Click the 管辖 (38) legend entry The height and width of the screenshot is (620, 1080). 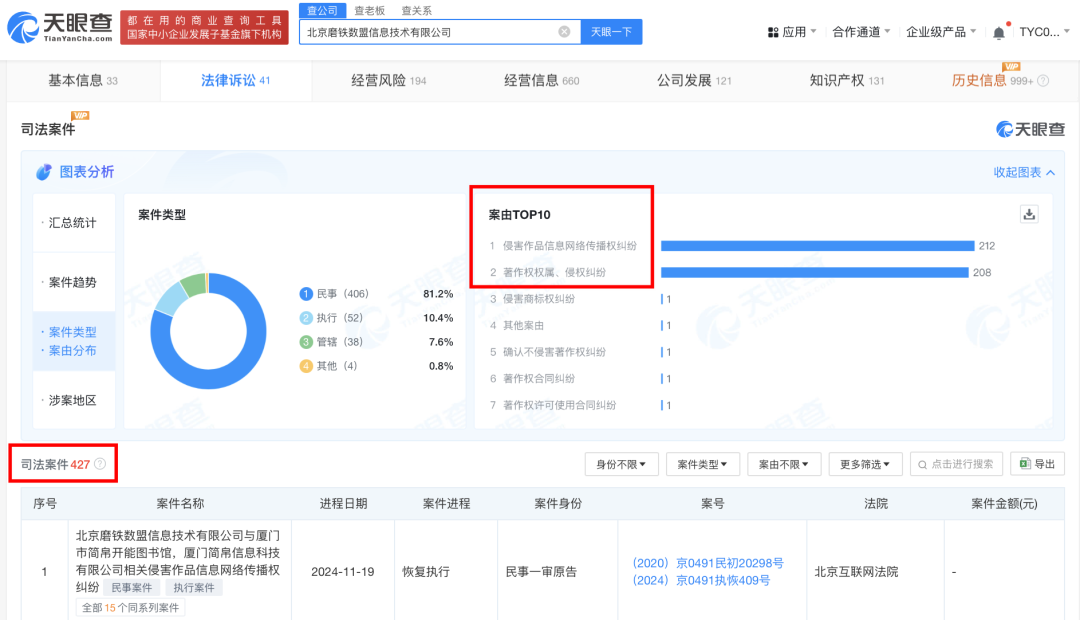(332, 342)
